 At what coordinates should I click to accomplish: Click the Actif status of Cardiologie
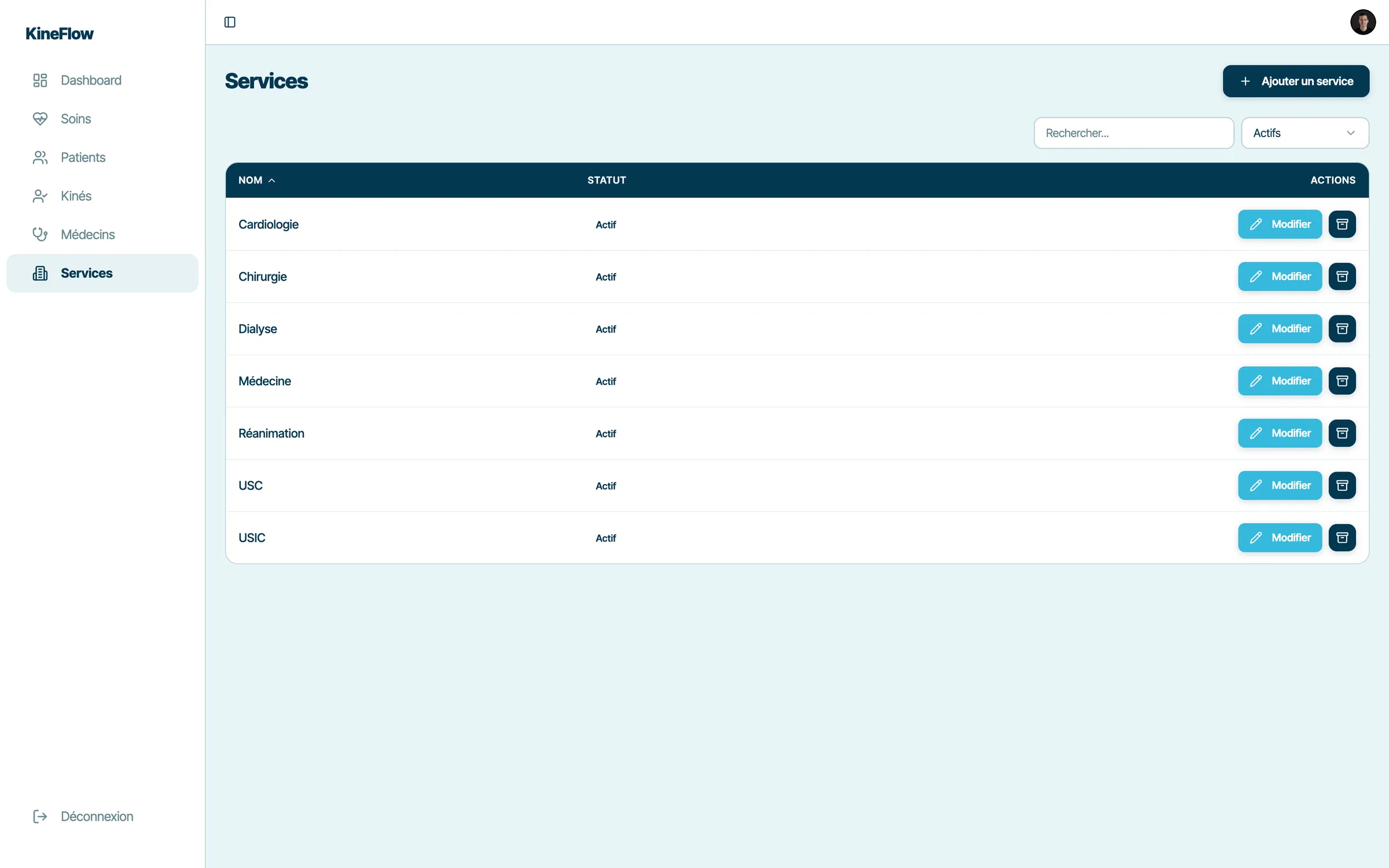click(x=605, y=225)
